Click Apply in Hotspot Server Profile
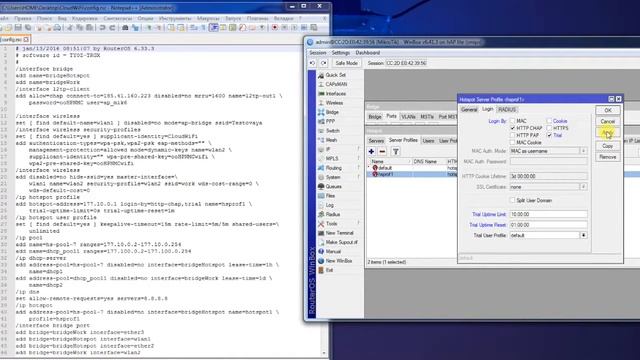Viewport: 640px width, 360px height. click(608, 133)
